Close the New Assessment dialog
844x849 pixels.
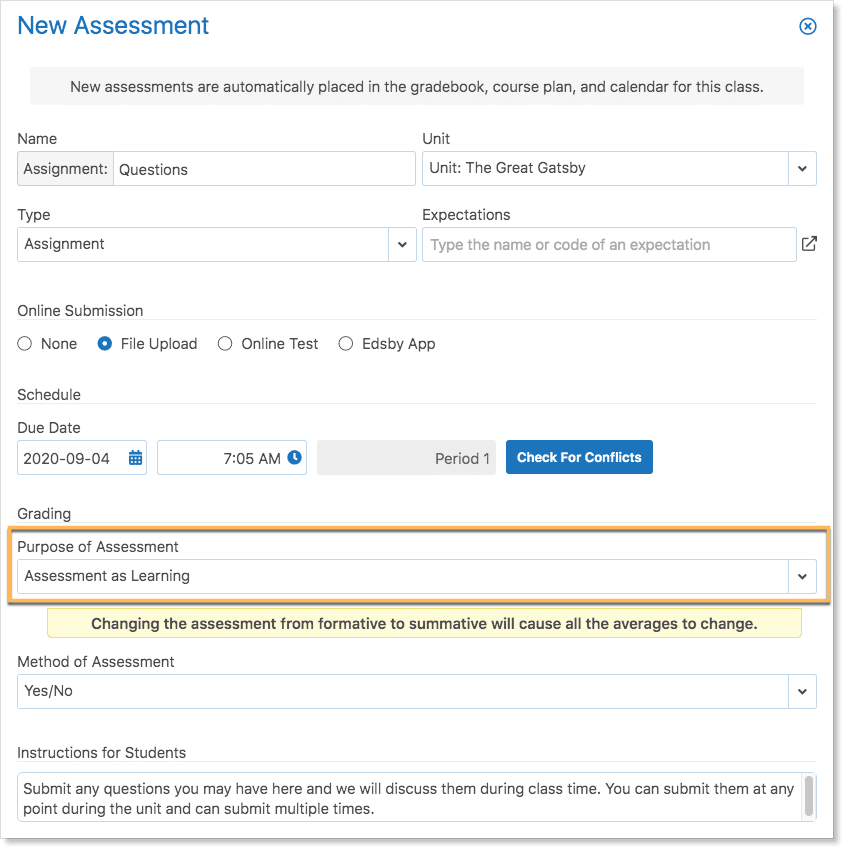pyautogui.click(x=808, y=27)
